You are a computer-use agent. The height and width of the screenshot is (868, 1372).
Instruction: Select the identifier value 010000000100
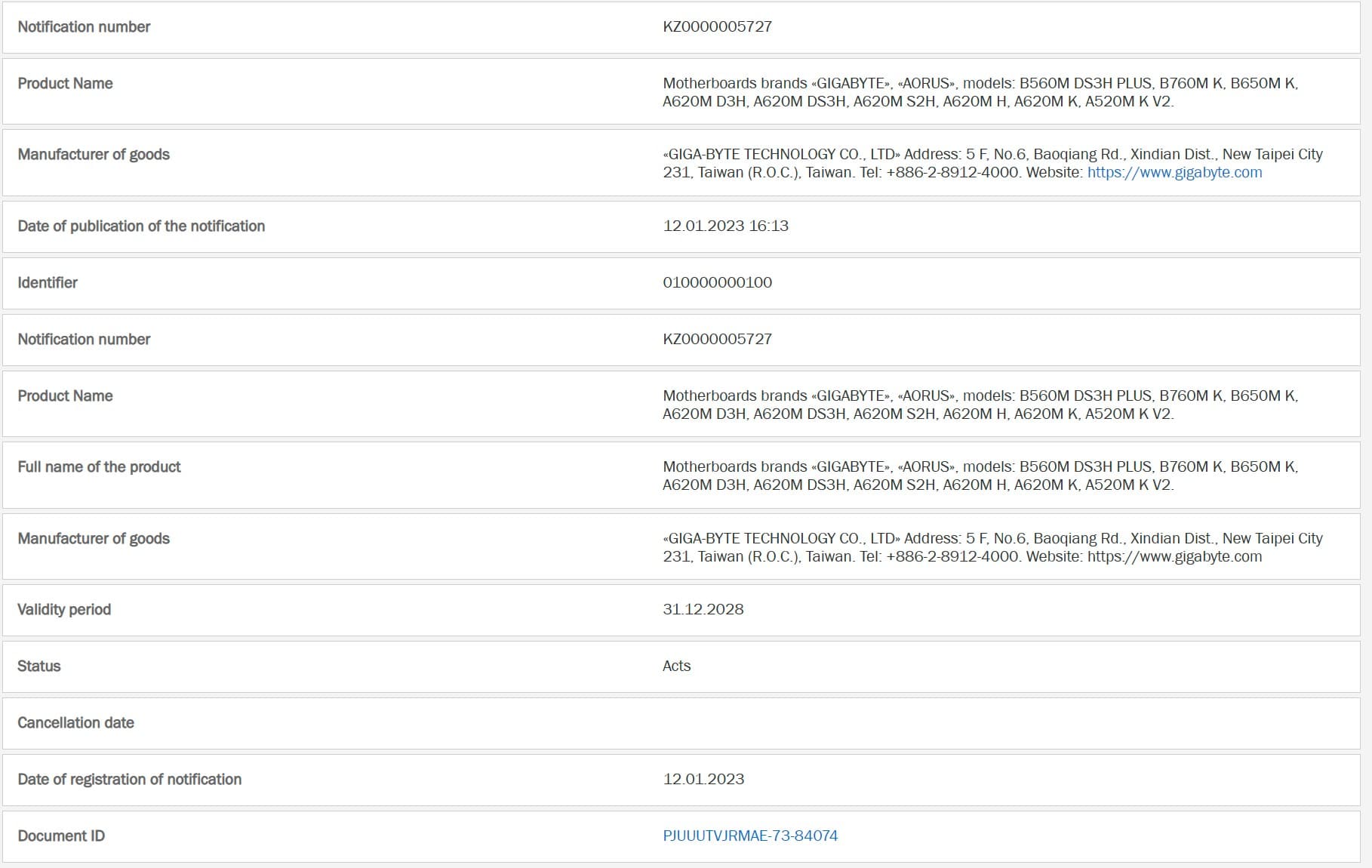point(717,282)
